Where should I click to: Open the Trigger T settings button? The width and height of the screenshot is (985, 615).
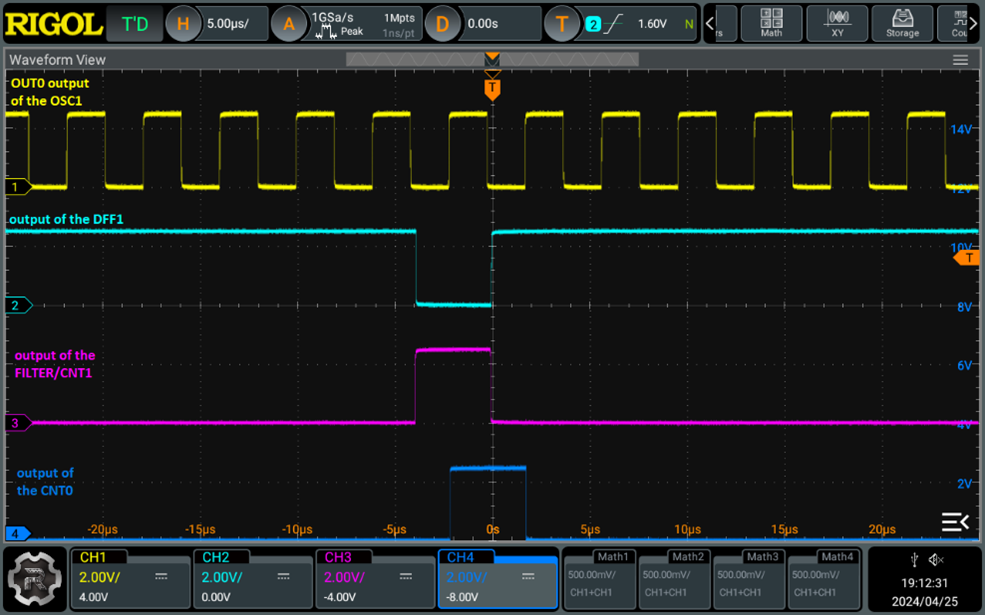pos(562,23)
